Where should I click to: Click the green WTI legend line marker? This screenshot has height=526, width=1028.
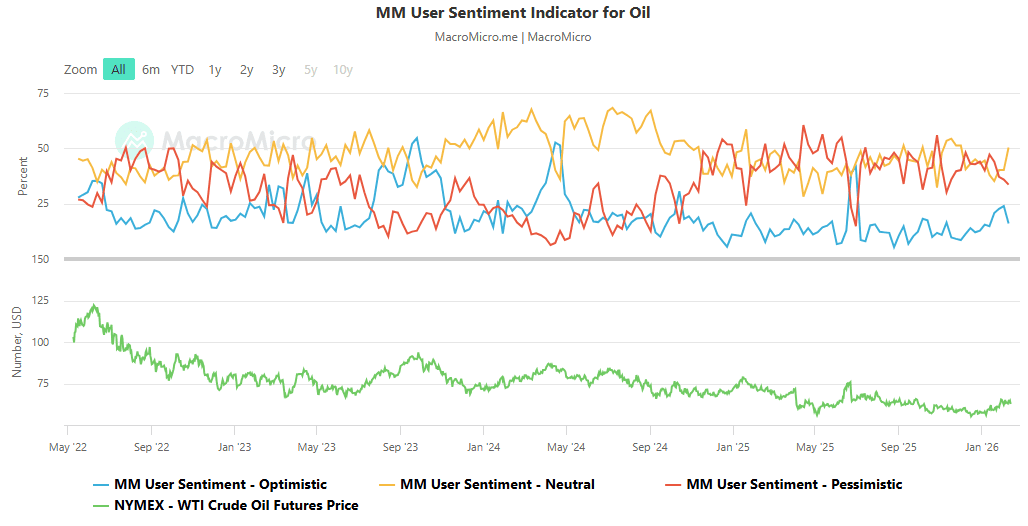coord(101,505)
